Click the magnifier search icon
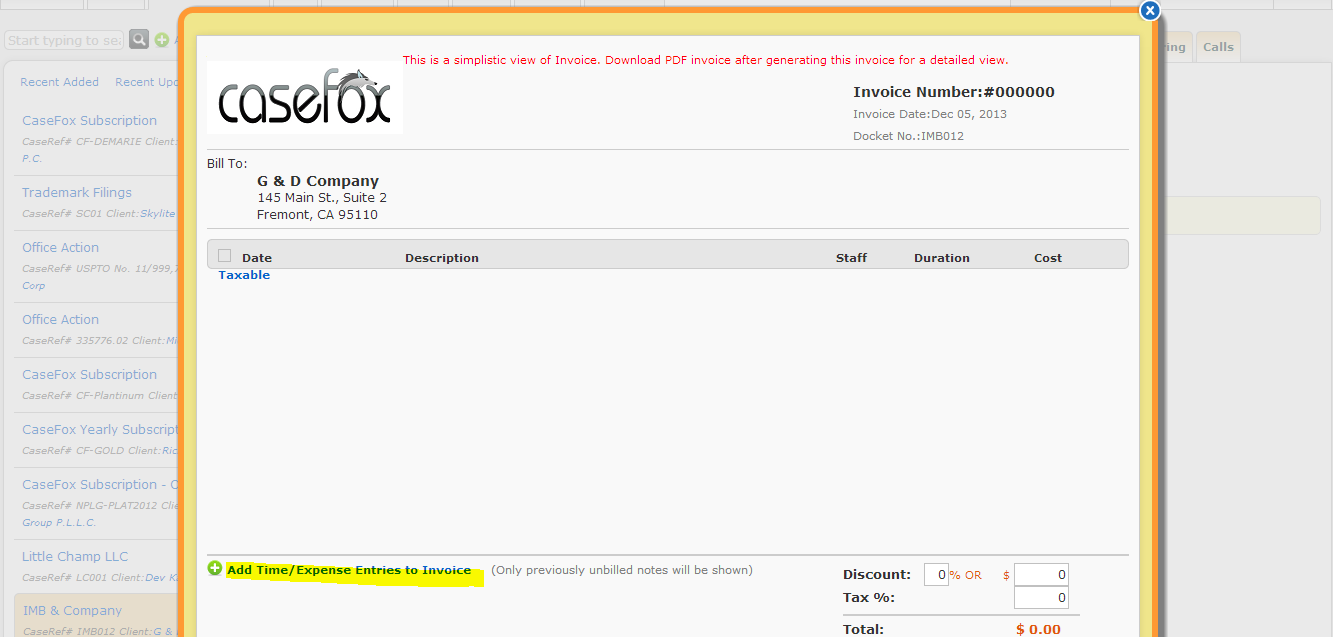 (139, 40)
